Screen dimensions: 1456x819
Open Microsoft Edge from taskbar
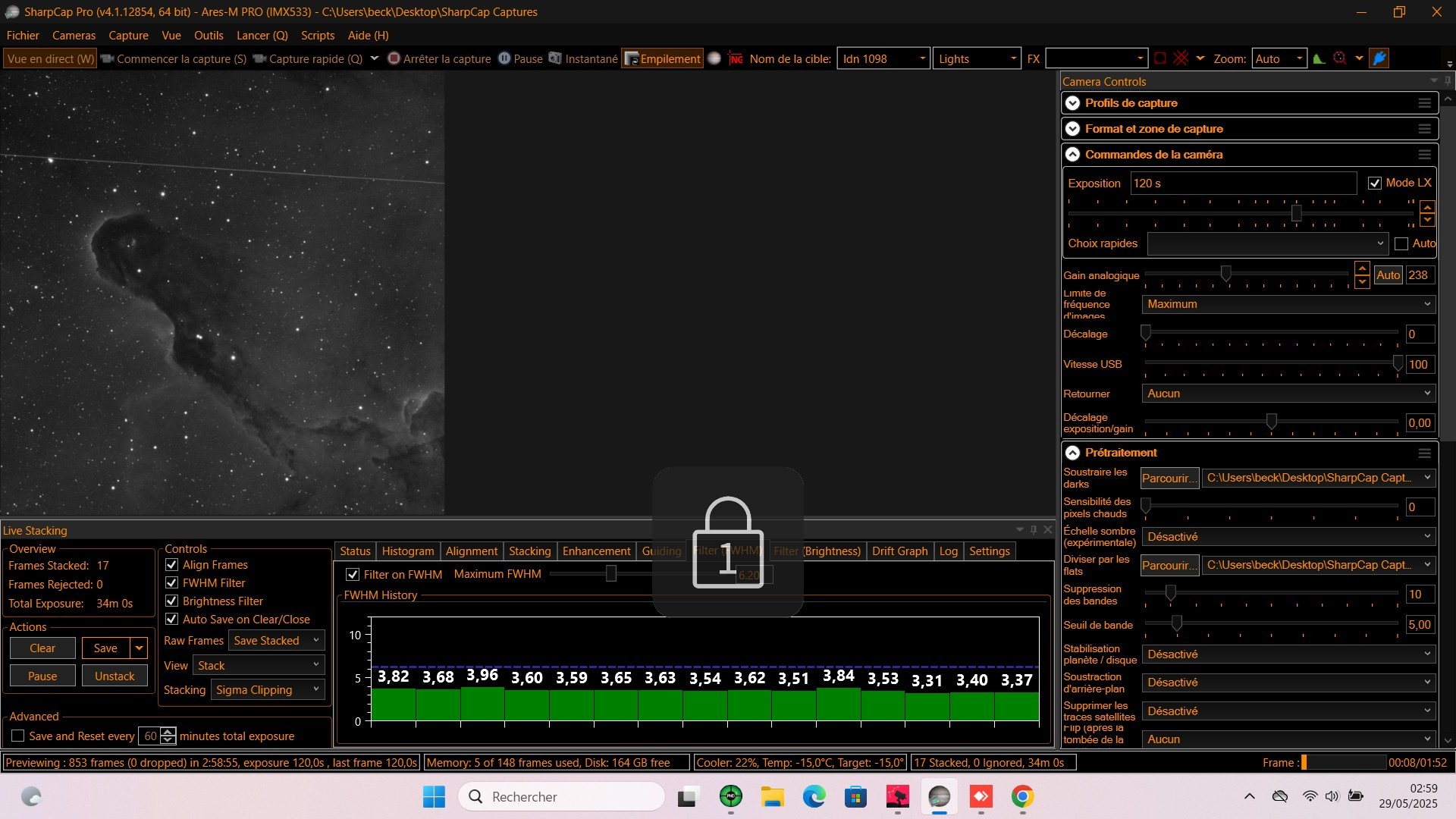click(814, 796)
